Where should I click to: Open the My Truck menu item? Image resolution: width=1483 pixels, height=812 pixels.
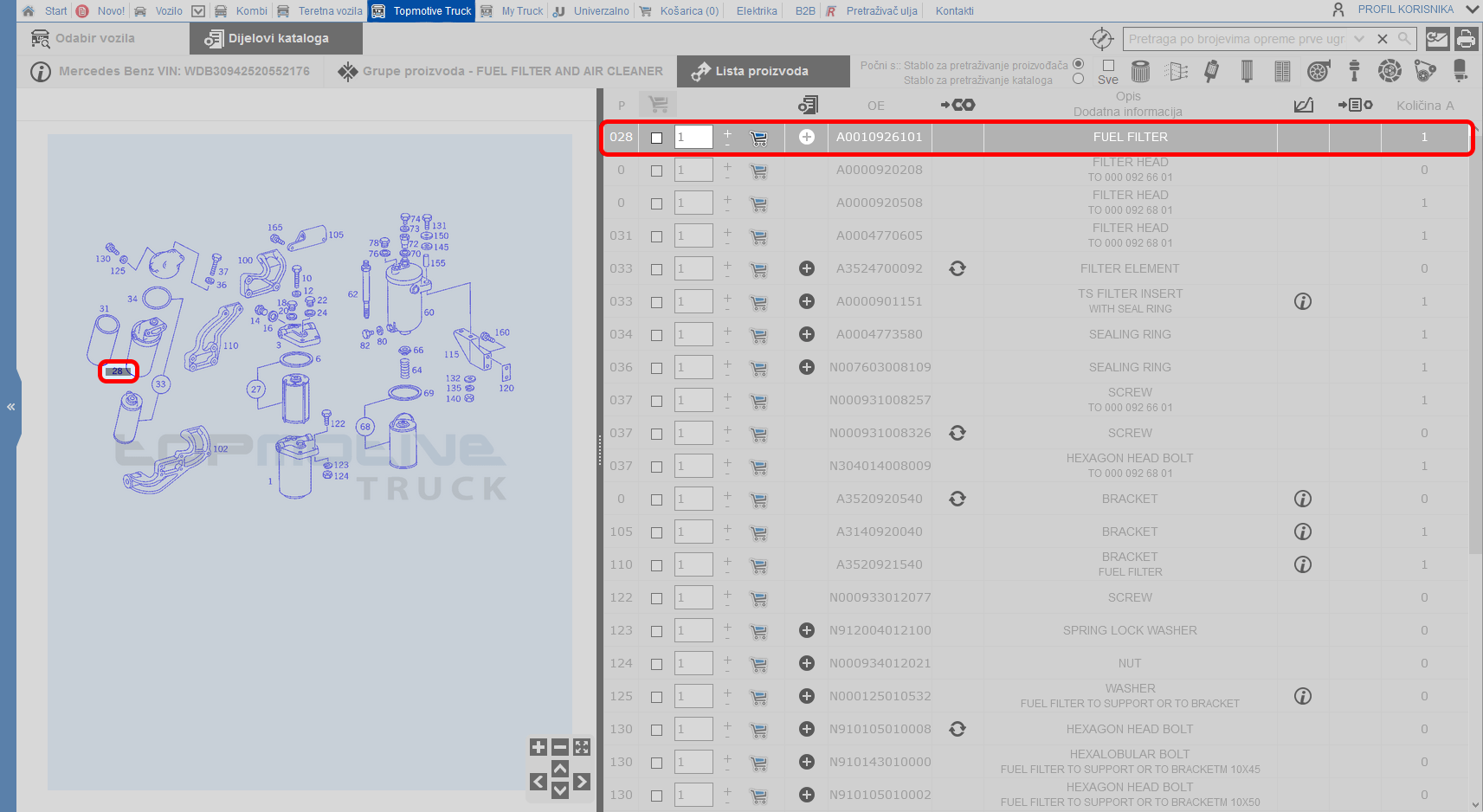(x=522, y=11)
